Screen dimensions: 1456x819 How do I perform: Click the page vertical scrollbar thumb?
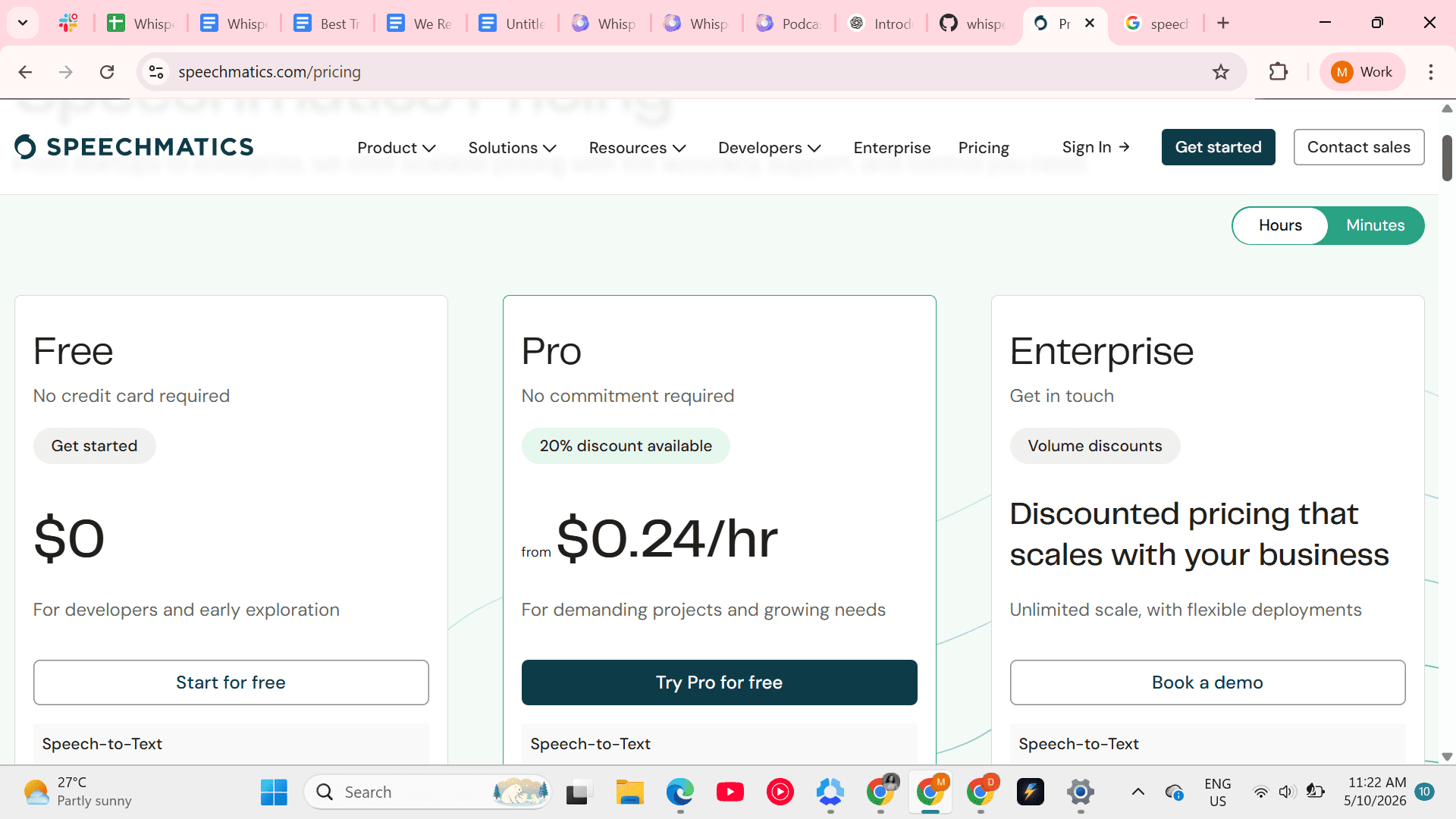point(1447,158)
